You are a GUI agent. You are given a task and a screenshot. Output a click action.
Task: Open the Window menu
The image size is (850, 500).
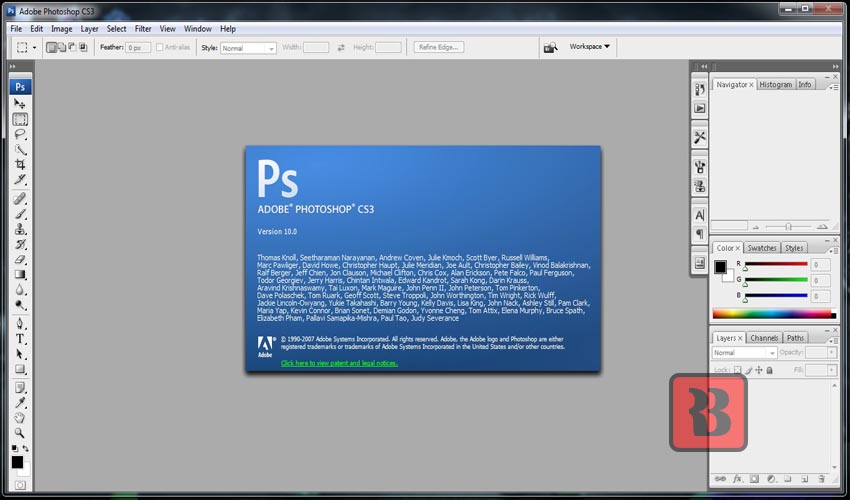(197, 29)
